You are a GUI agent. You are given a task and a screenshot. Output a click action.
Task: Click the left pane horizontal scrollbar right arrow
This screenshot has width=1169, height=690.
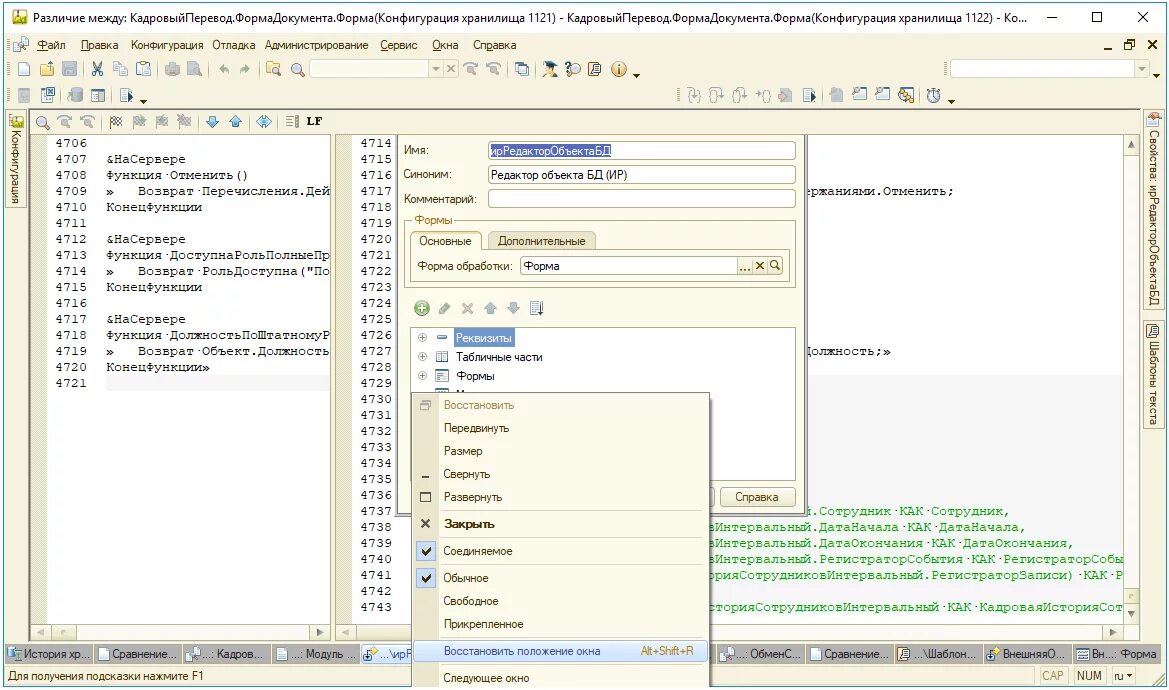(321, 632)
